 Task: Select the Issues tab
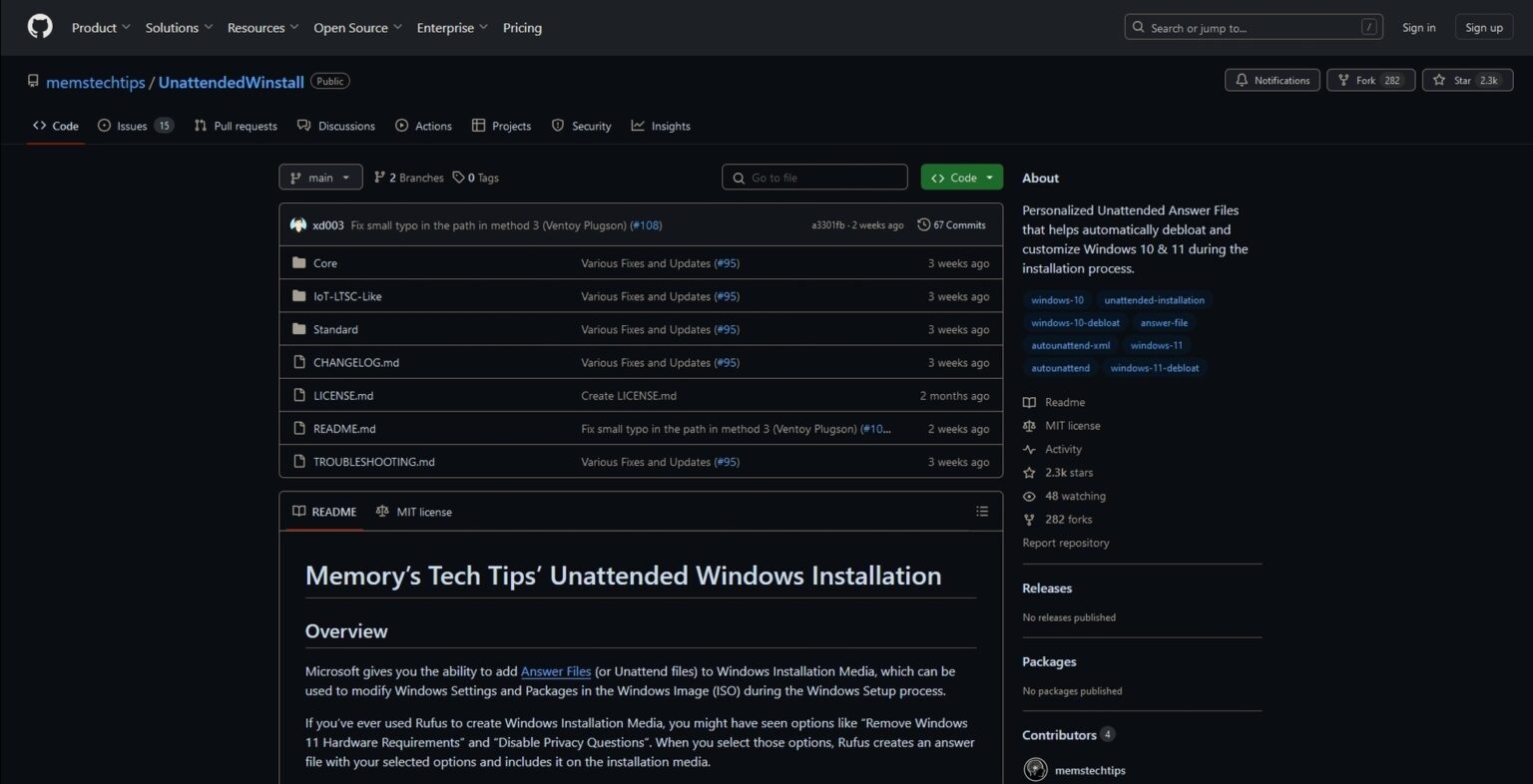pyautogui.click(x=131, y=126)
